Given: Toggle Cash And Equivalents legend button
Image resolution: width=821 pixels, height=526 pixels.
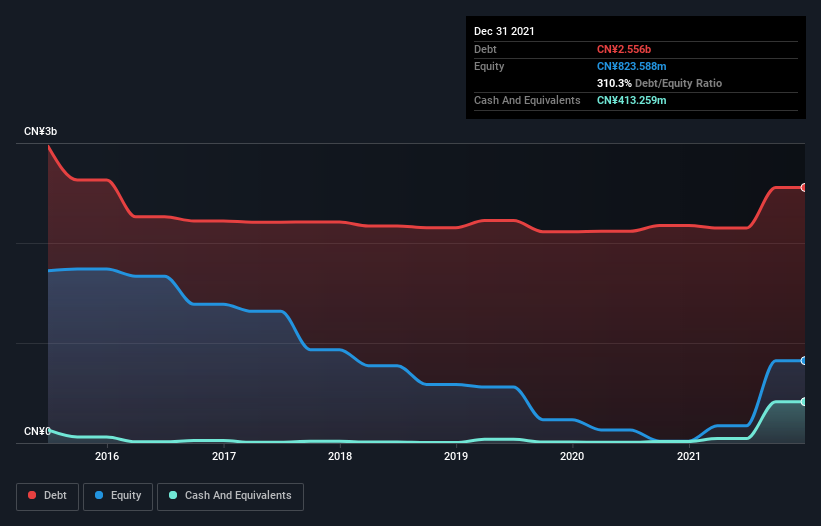Looking at the screenshot, I should (230, 496).
